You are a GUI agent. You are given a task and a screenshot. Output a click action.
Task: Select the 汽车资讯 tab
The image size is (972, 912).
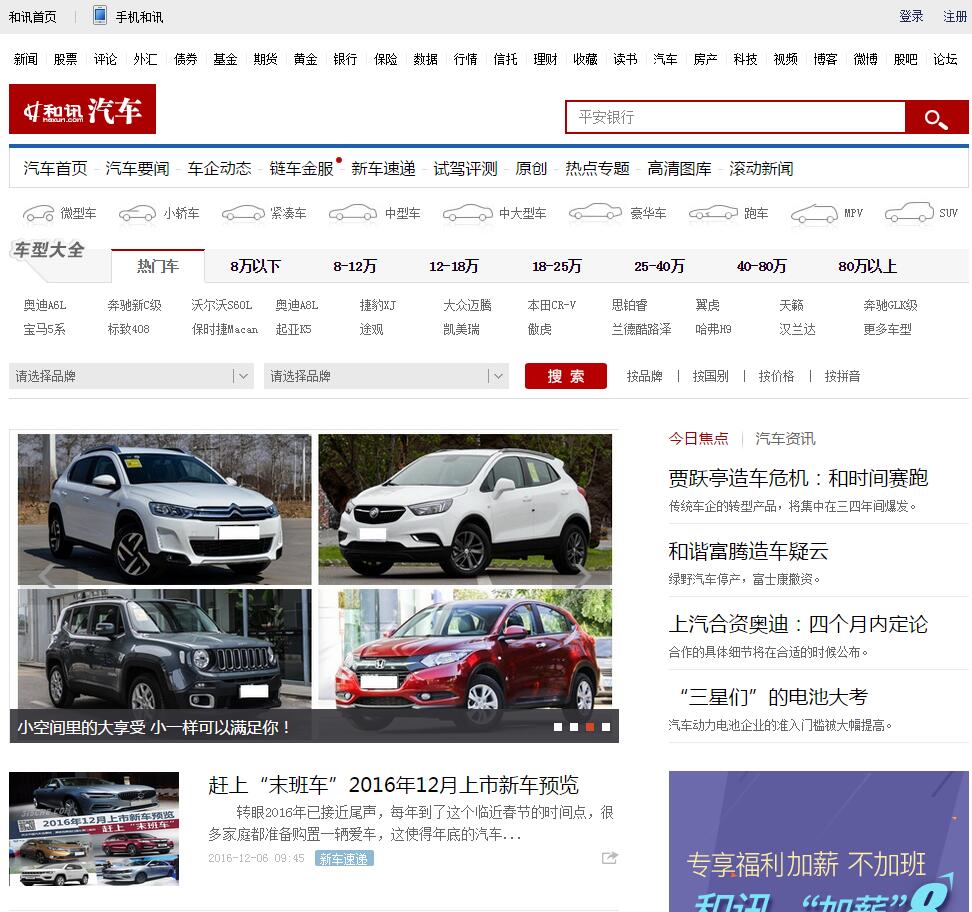(785, 439)
